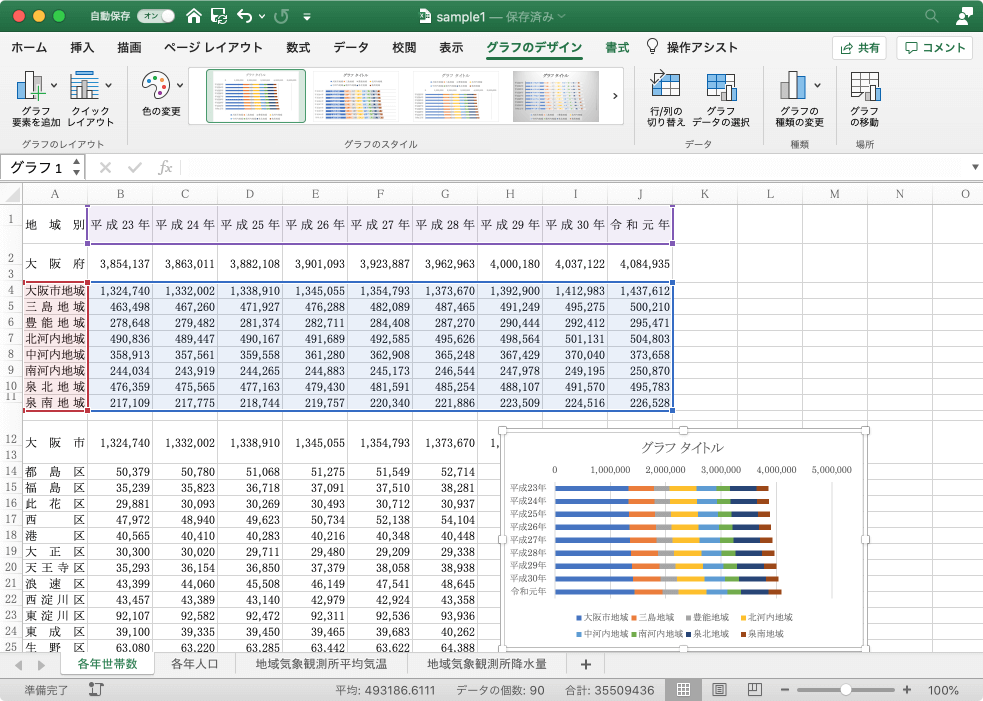
Task: Adjust the zoom slider handle
Action: pyautogui.click(x=847, y=690)
